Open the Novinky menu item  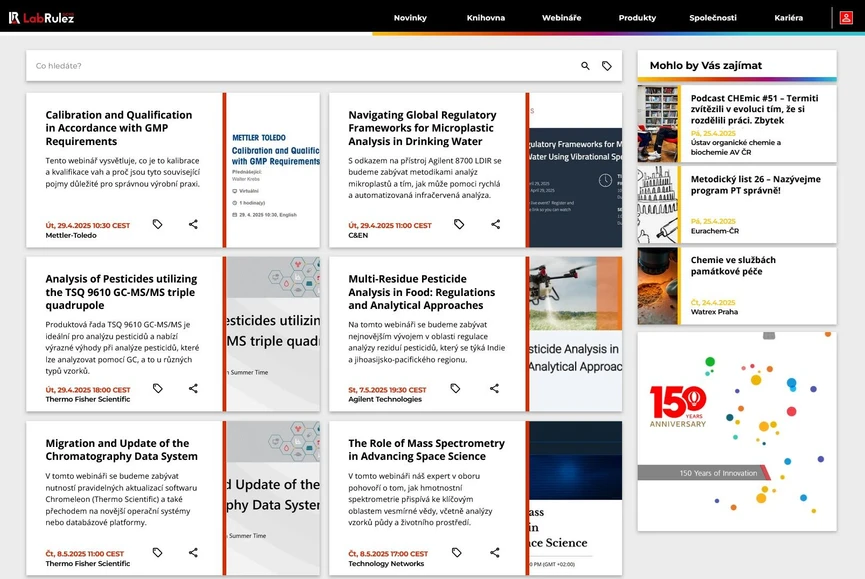coord(410,18)
